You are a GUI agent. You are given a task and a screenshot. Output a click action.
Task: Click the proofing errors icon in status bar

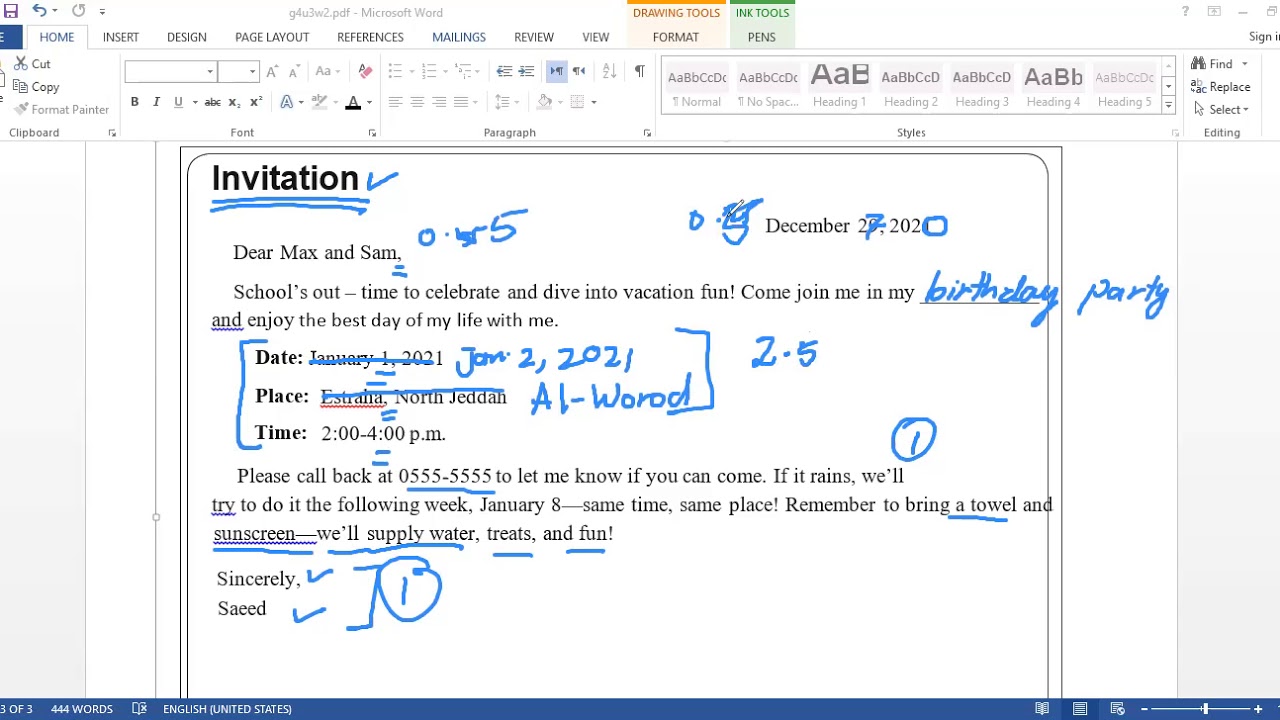[x=141, y=709]
